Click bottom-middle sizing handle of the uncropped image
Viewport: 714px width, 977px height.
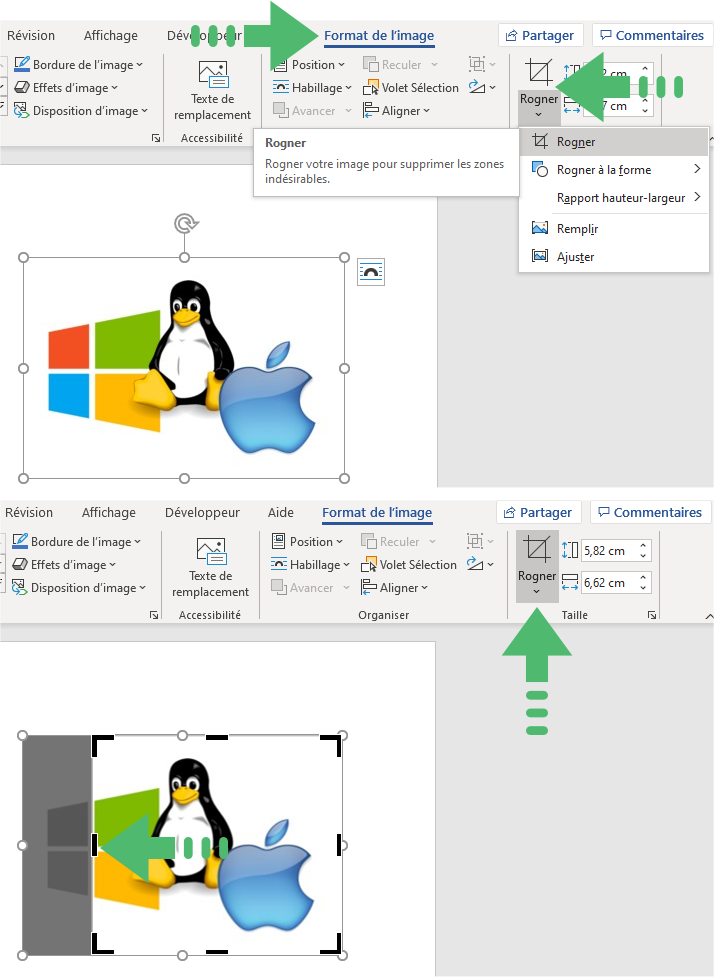click(184, 479)
